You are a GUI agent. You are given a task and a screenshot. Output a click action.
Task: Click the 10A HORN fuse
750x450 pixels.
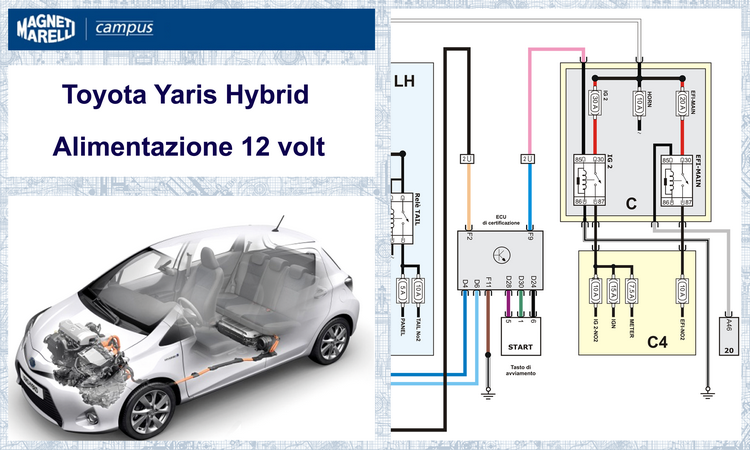click(640, 102)
